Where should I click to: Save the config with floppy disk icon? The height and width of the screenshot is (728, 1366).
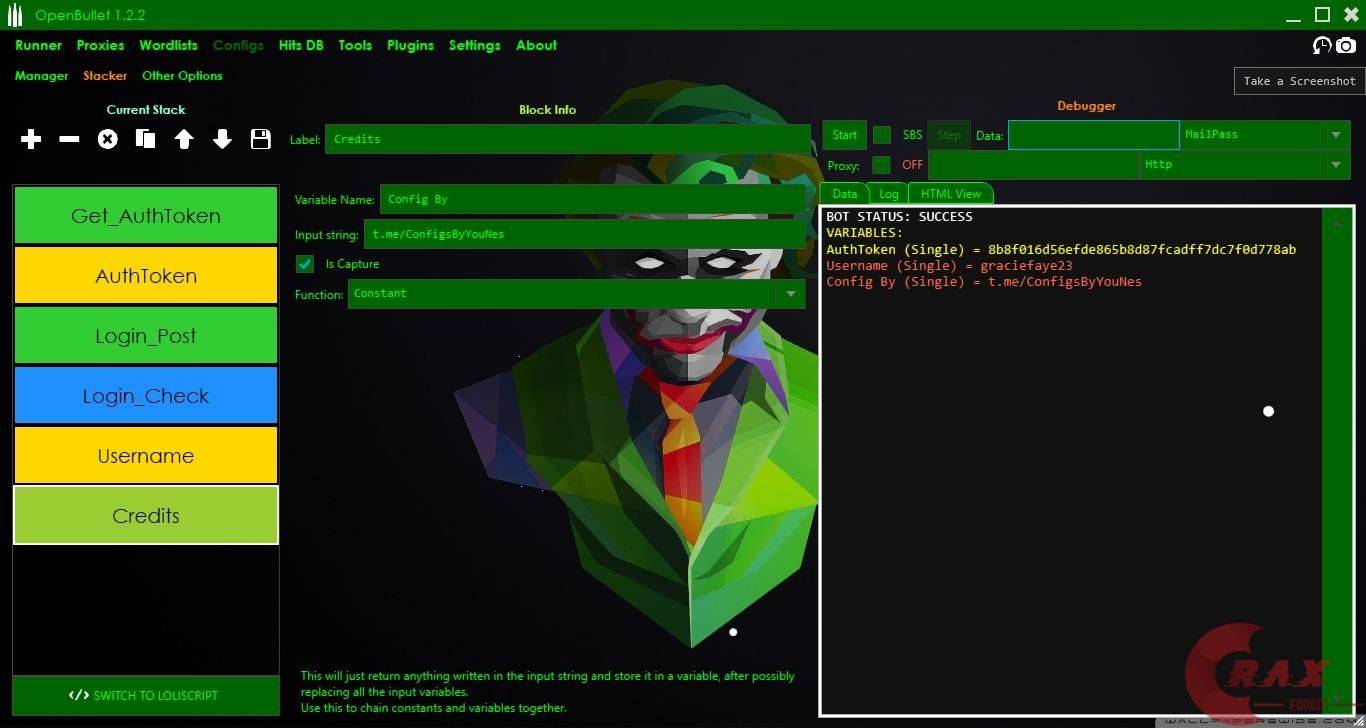coord(261,139)
